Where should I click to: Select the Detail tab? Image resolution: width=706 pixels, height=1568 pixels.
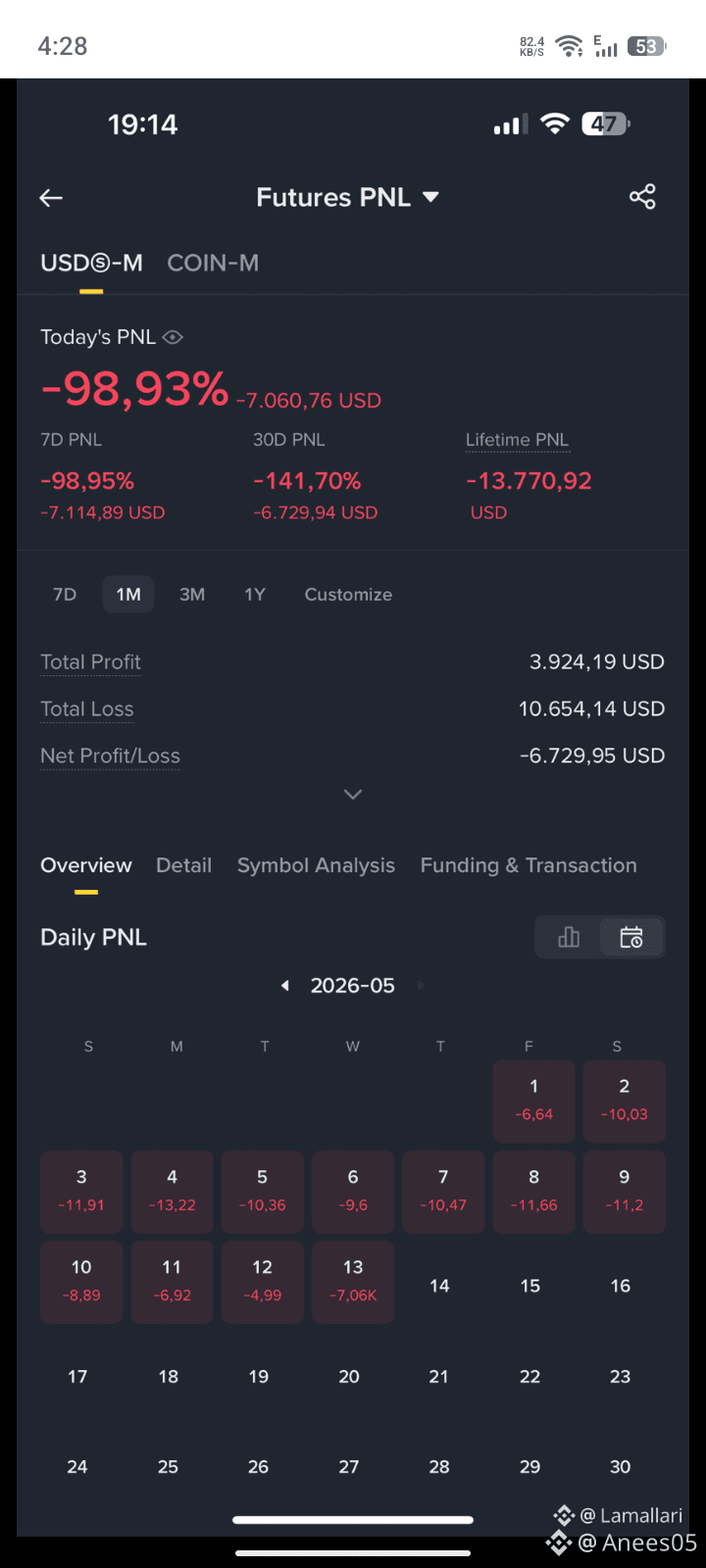(x=183, y=865)
